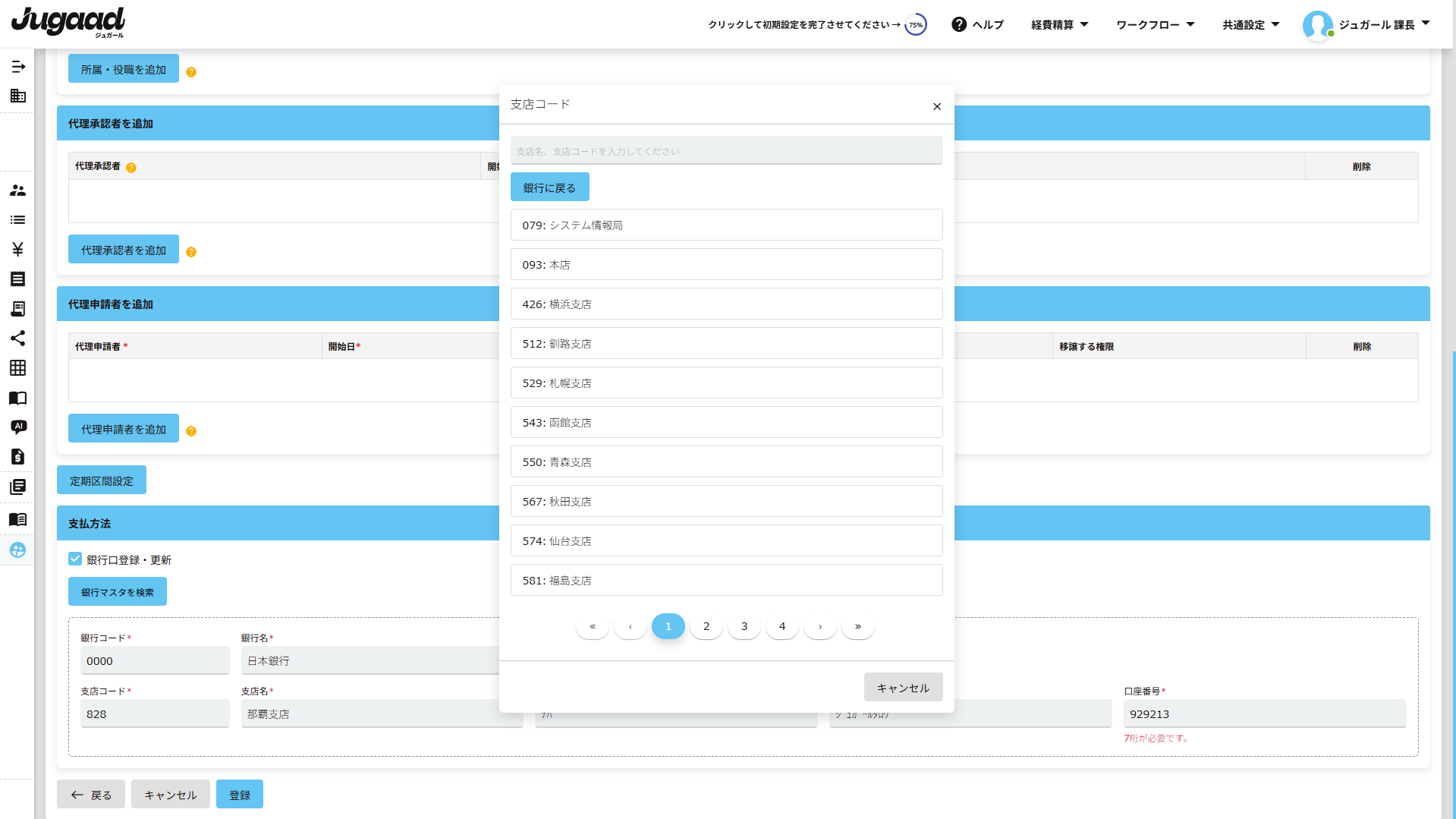This screenshot has width=1456, height=819.
Task: Expand the 共通設定 dropdown menu
Action: pyautogui.click(x=1250, y=25)
